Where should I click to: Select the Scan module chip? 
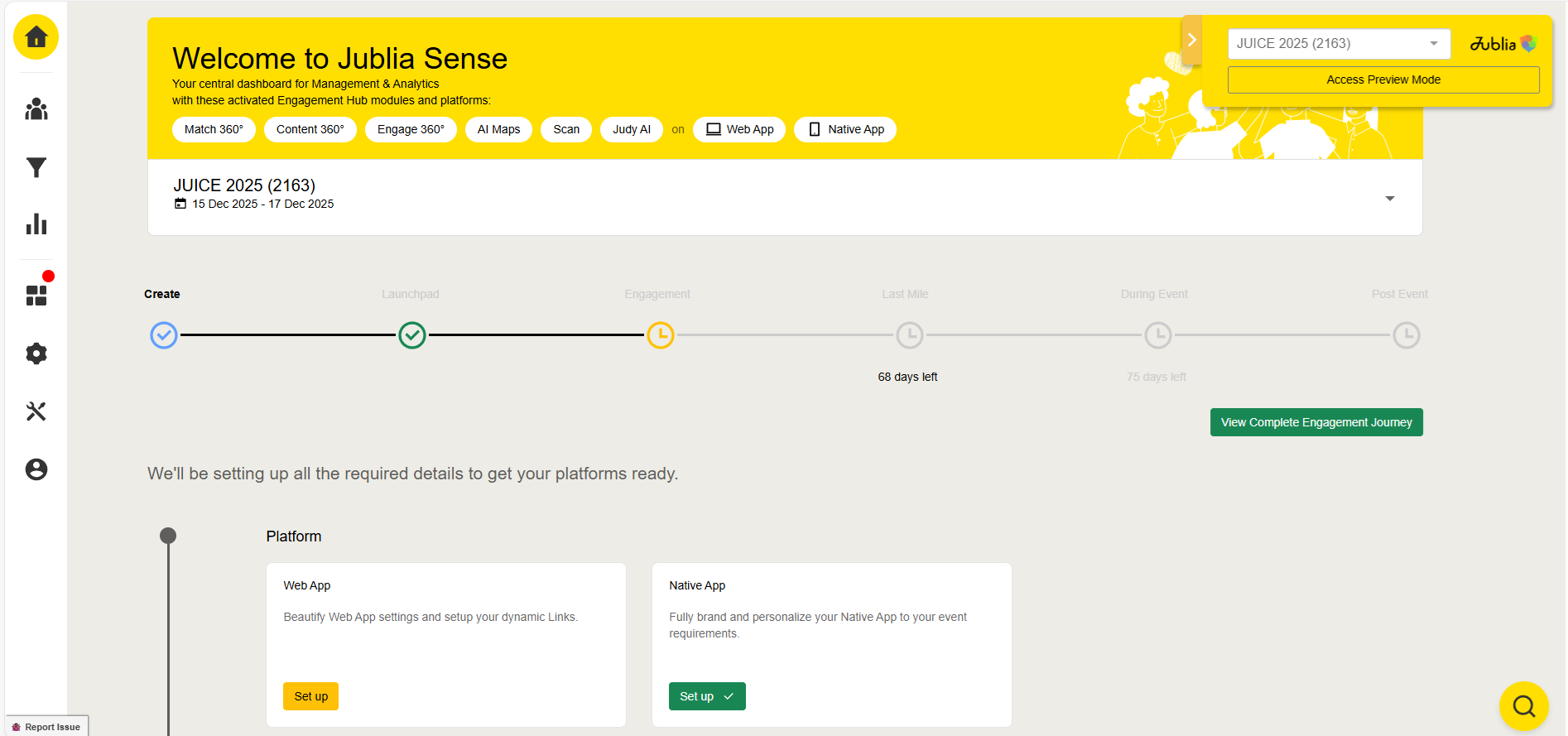[x=566, y=129]
